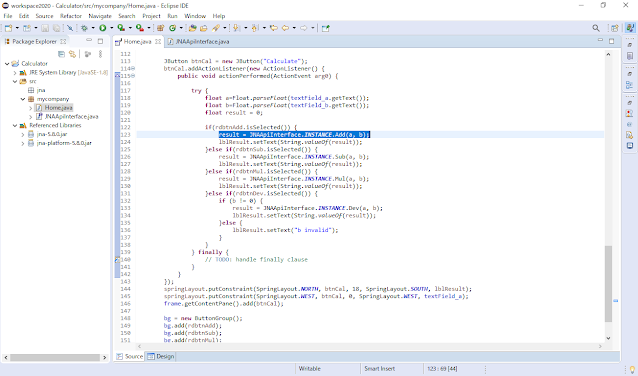Image resolution: width=638 pixels, height=376 pixels.
Task: Click the New Java Class icon
Action: (x=173, y=28)
